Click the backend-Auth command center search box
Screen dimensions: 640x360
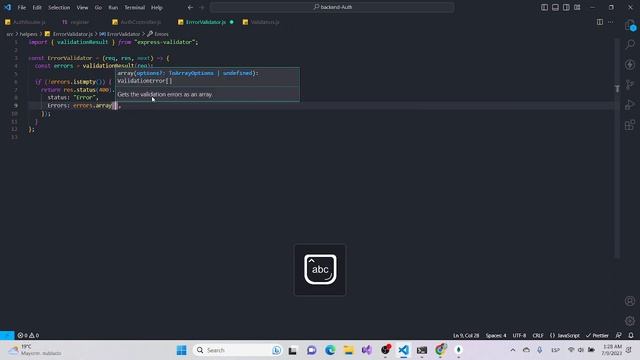pos(332,7)
